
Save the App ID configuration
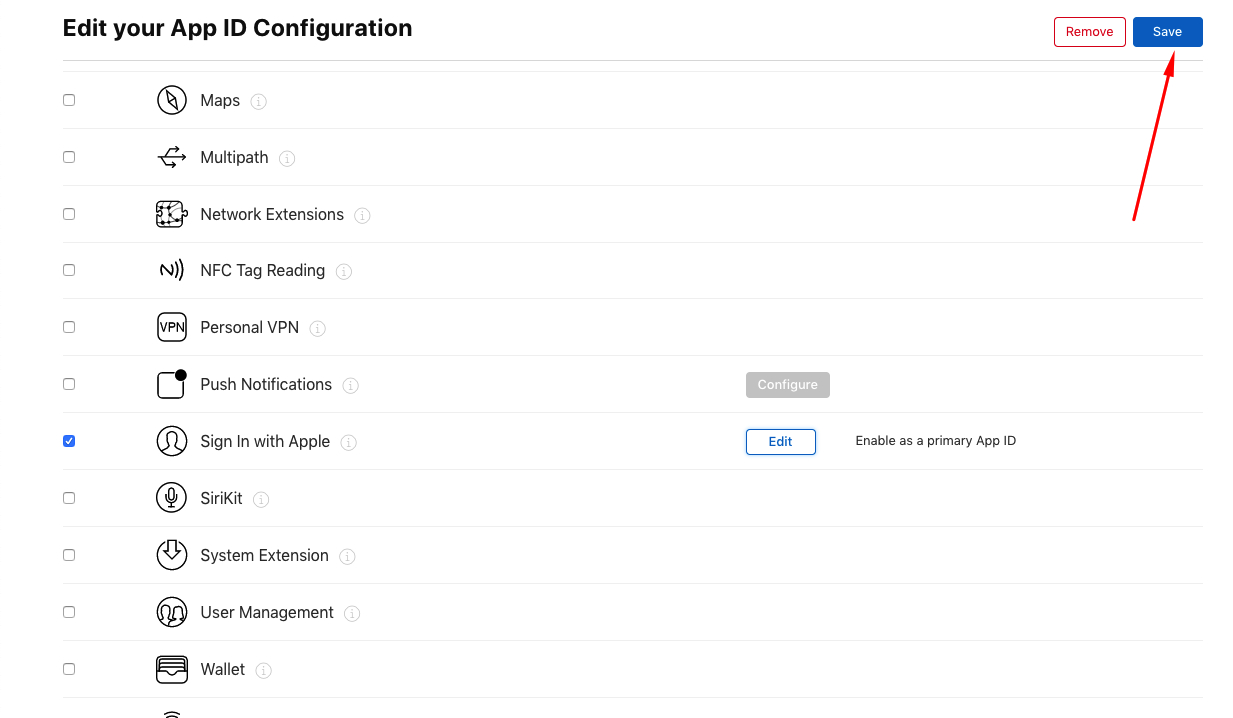pyautogui.click(x=1167, y=32)
